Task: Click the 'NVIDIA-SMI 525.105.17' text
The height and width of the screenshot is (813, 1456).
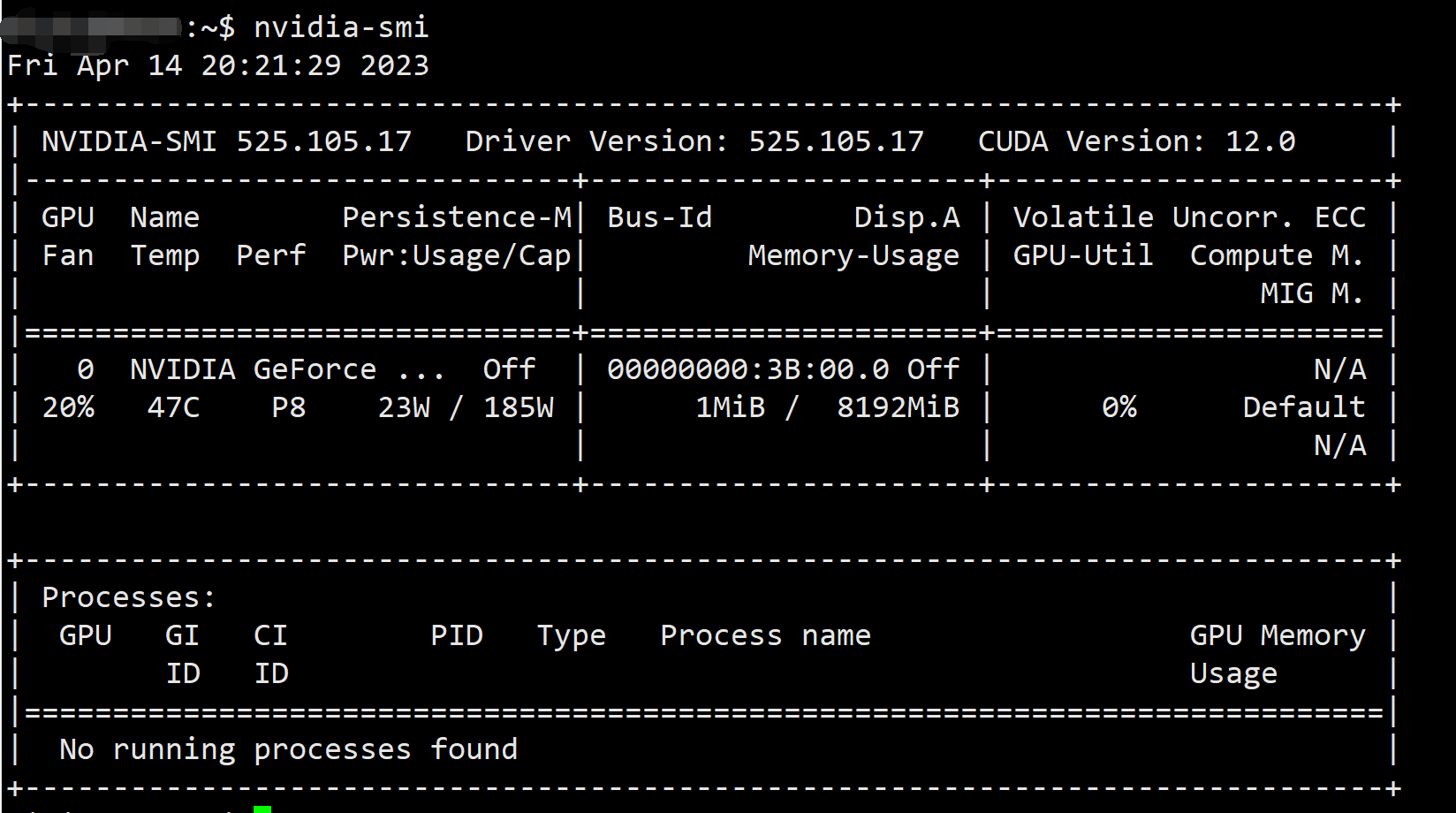Action: (227, 141)
